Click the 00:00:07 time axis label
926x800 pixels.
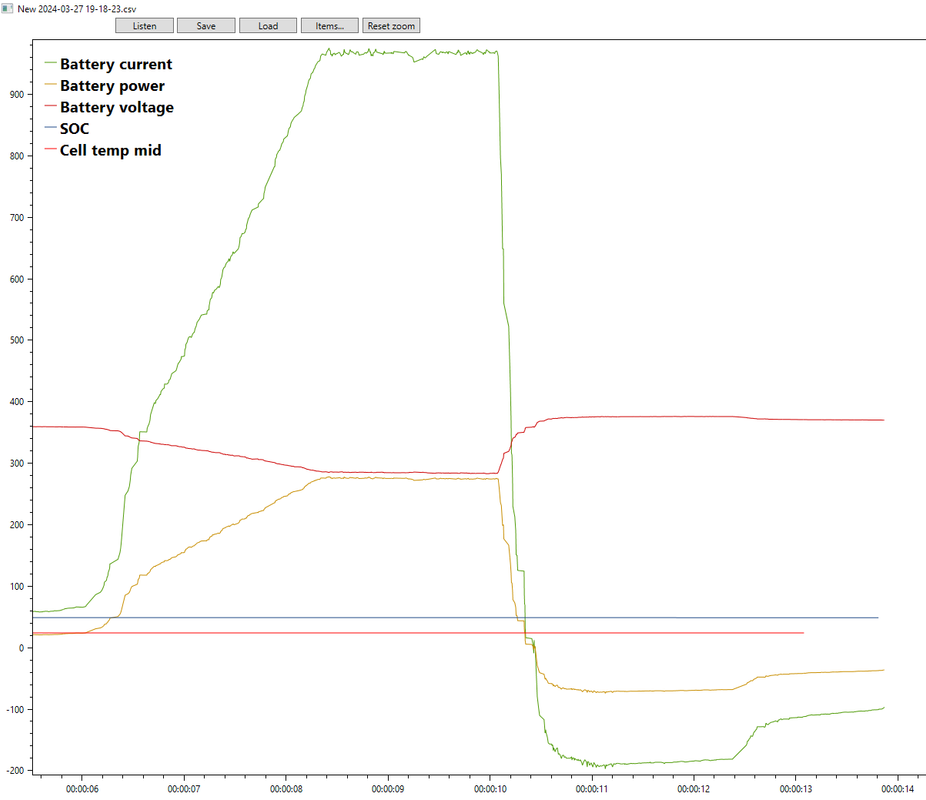[x=184, y=789]
